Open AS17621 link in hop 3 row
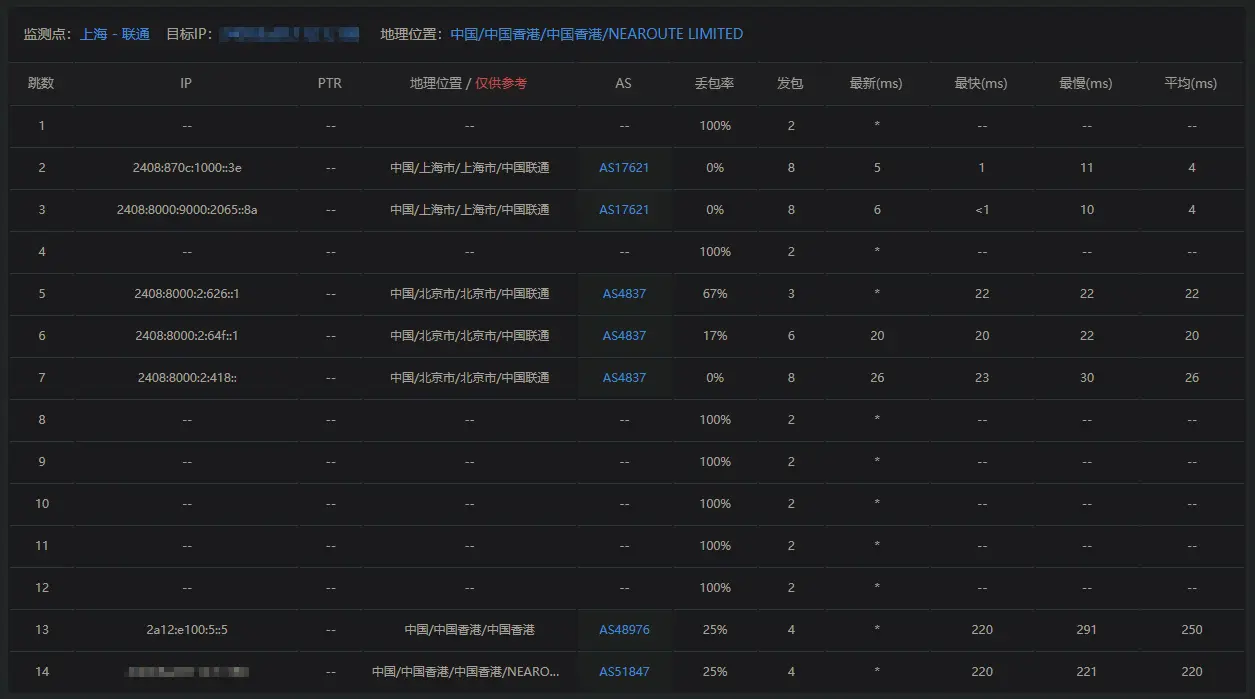This screenshot has width=1255, height=699. (624, 210)
